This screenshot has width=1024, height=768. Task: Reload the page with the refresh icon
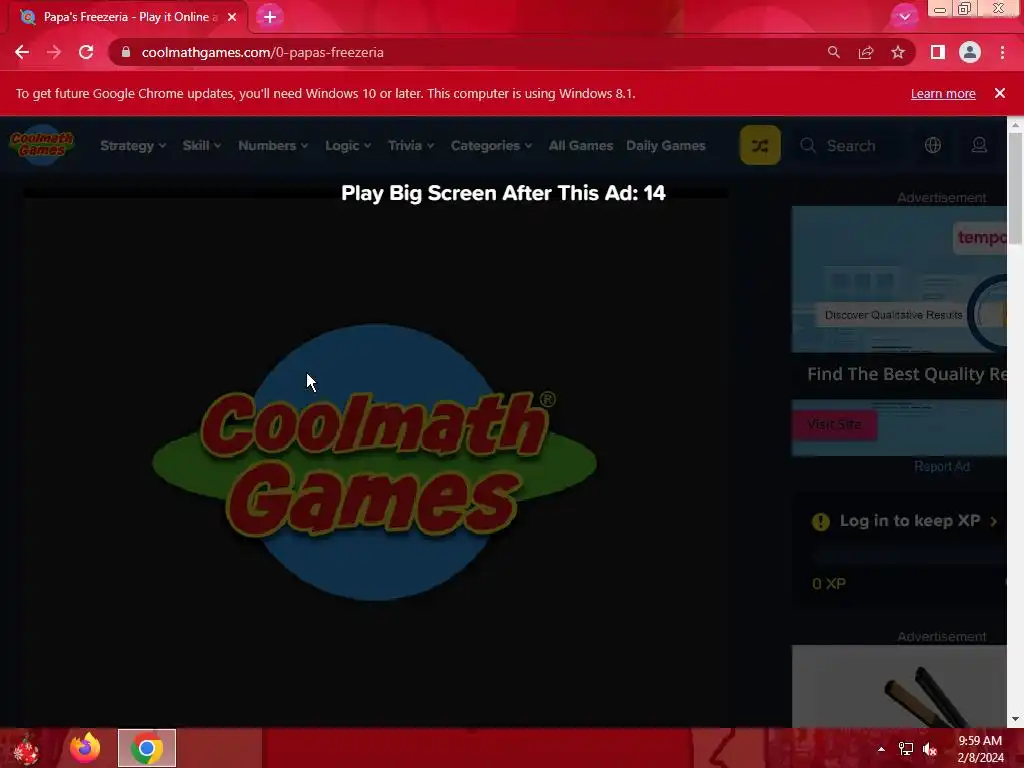(86, 52)
